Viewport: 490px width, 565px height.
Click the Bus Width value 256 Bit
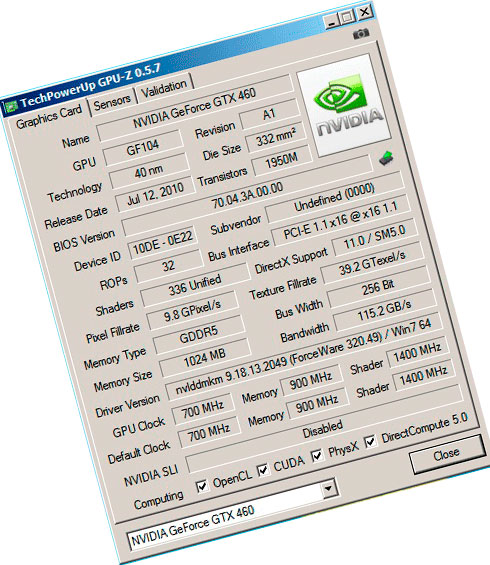378,286
